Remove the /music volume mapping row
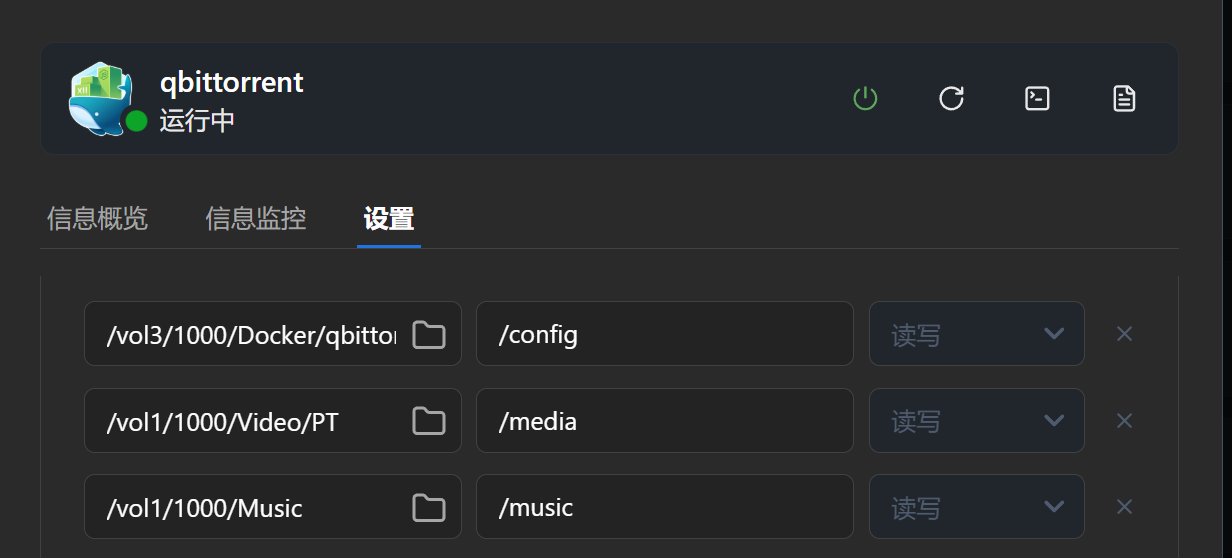Screen dimensions: 1232x558 pos(1124,508)
